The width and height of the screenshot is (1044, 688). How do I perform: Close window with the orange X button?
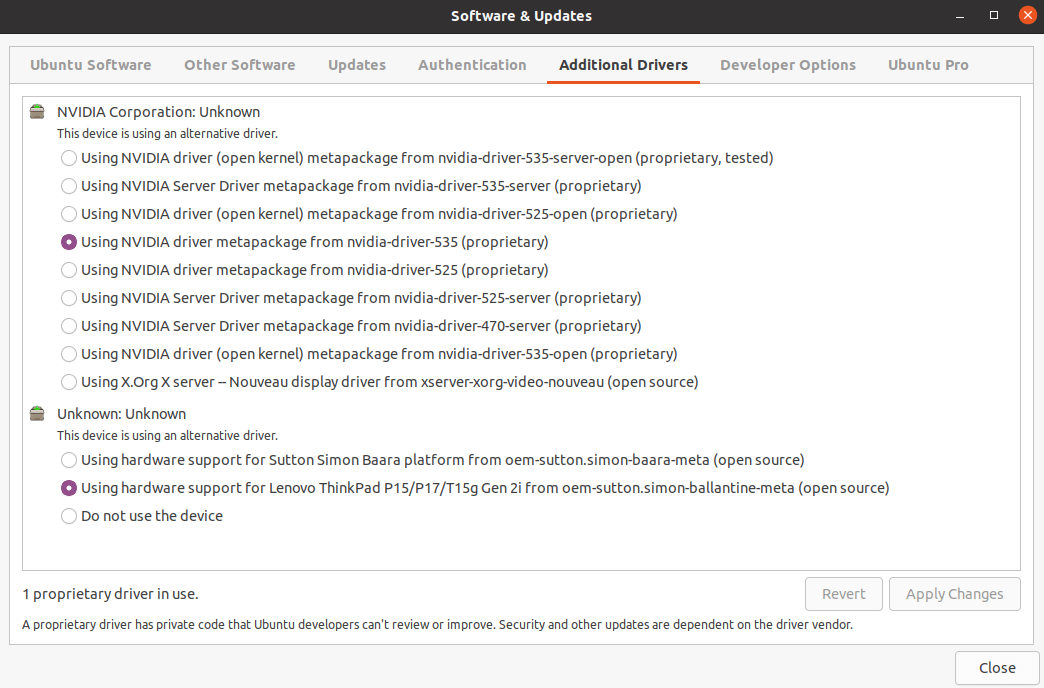(x=1027, y=15)
